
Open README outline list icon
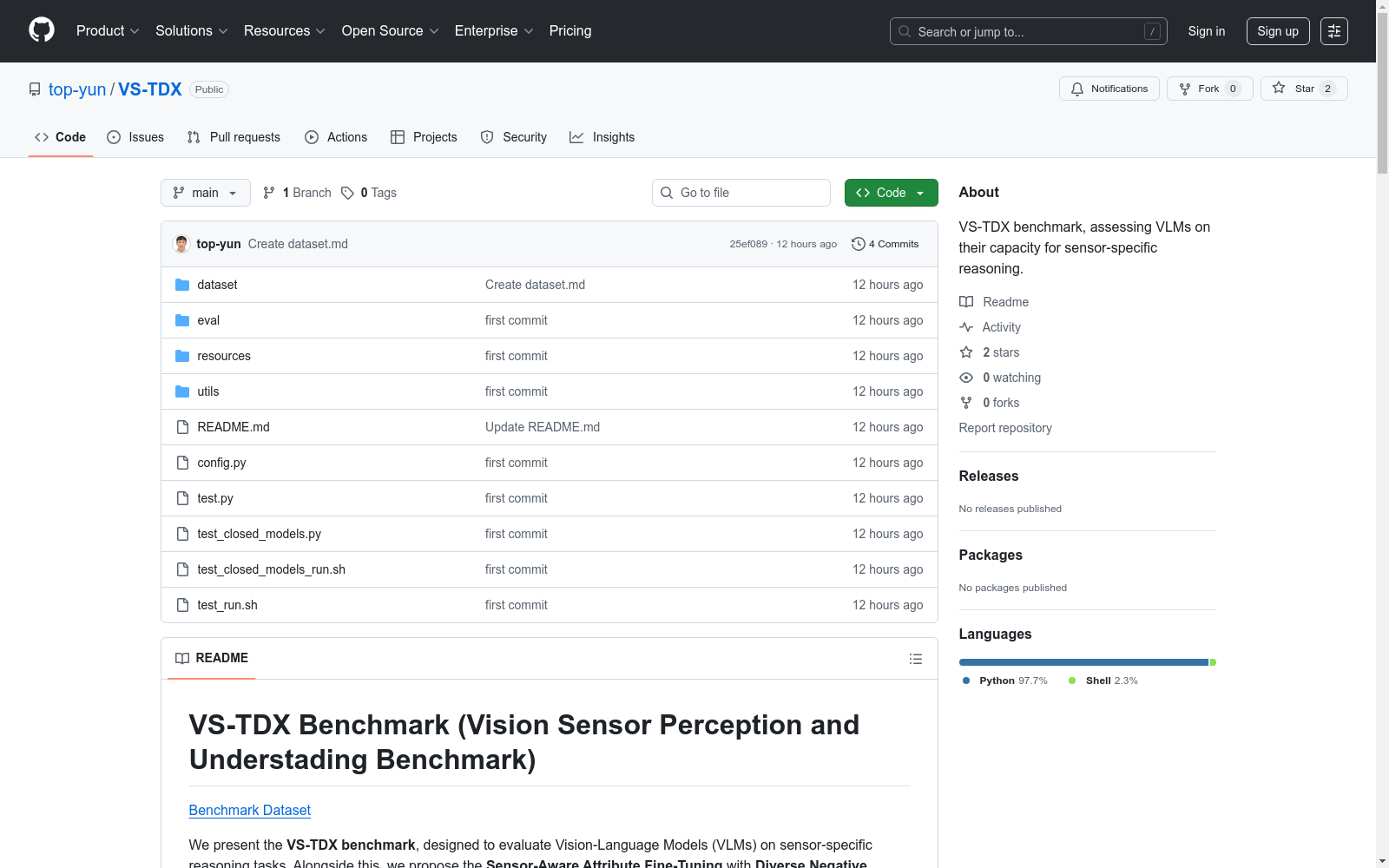tap(915, 659)
